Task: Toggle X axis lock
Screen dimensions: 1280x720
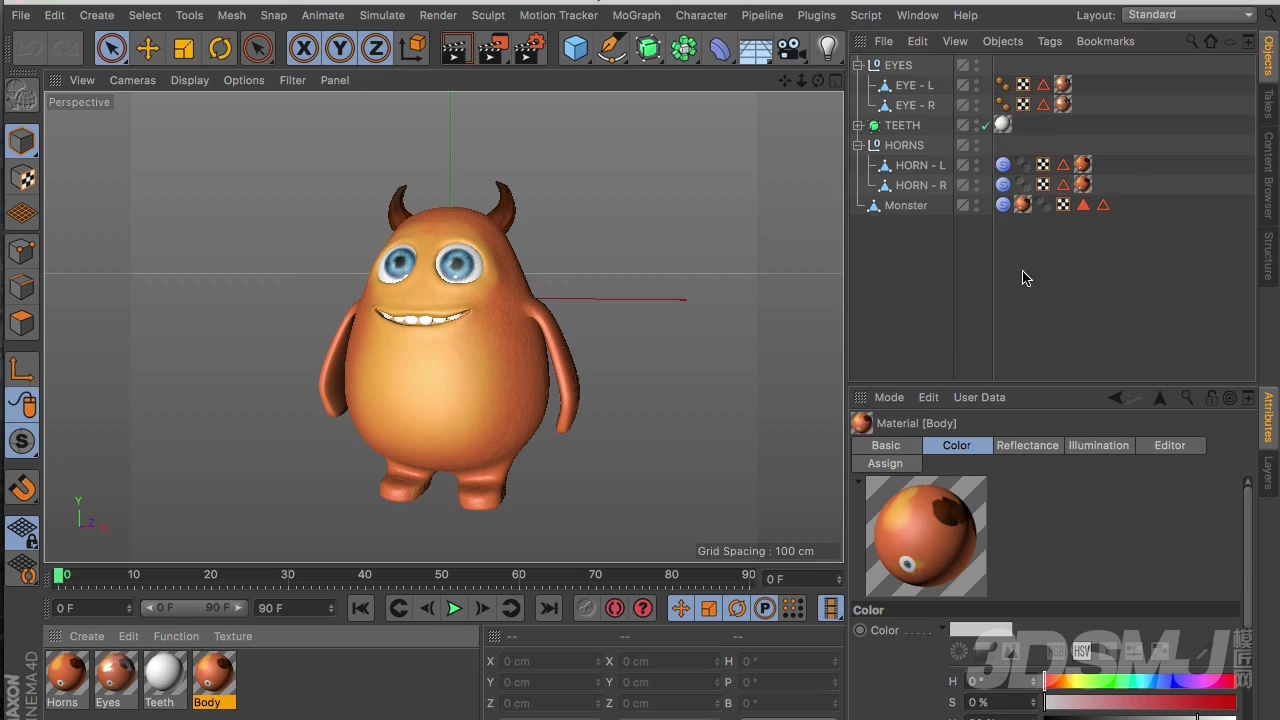Action: (304, 48)
